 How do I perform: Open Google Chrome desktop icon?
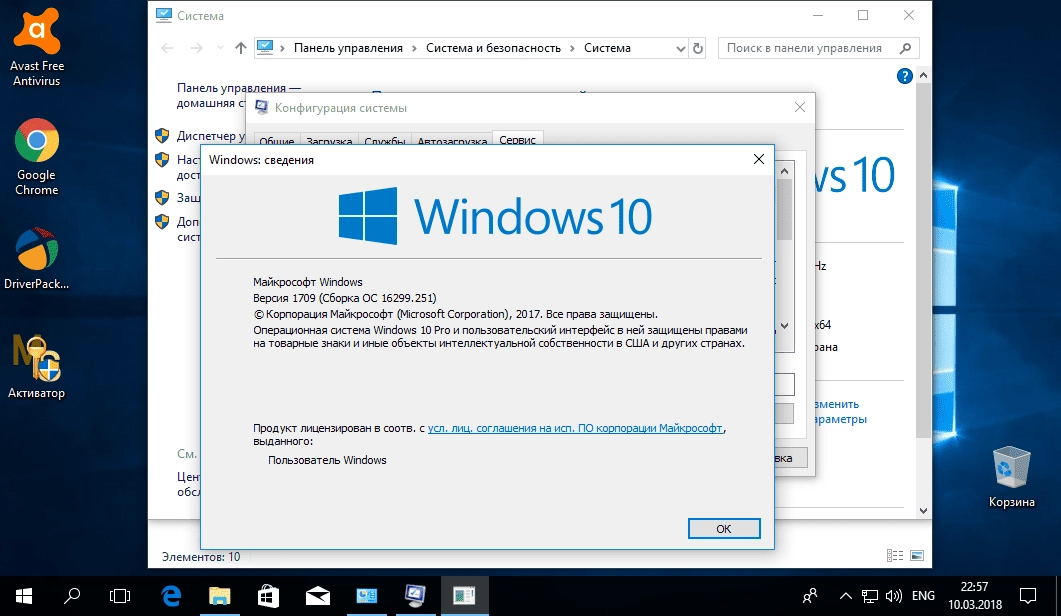(37, 157)
